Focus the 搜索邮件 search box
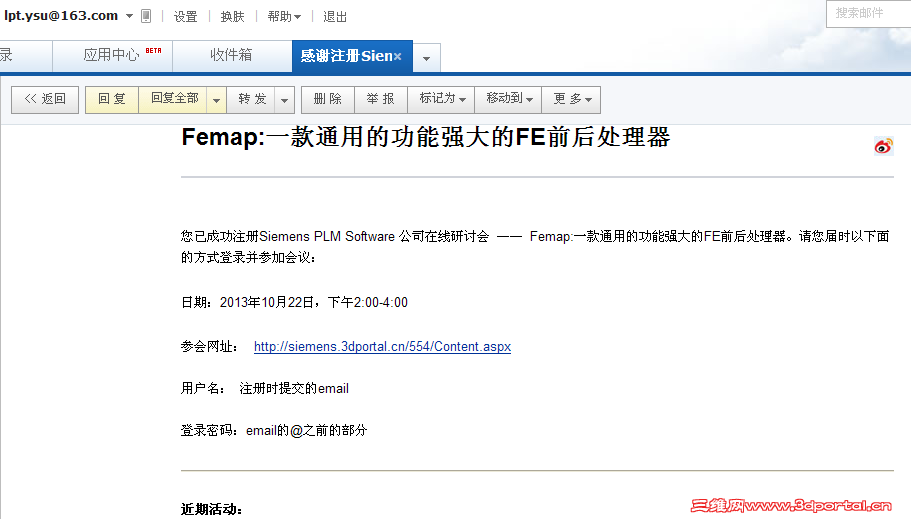Viewport: 911px width, 519px height. coord(869,13)
